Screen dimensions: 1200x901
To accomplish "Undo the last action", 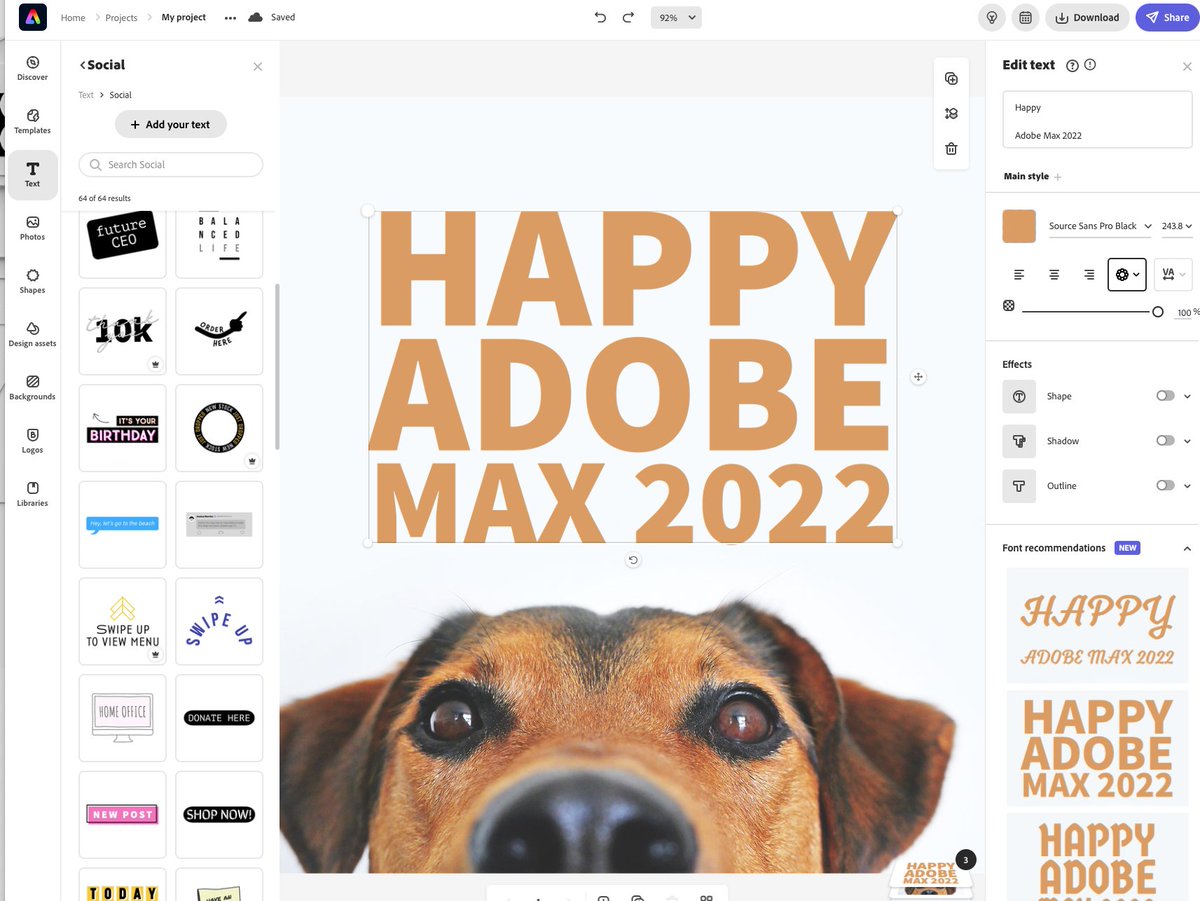I will 600,17.
